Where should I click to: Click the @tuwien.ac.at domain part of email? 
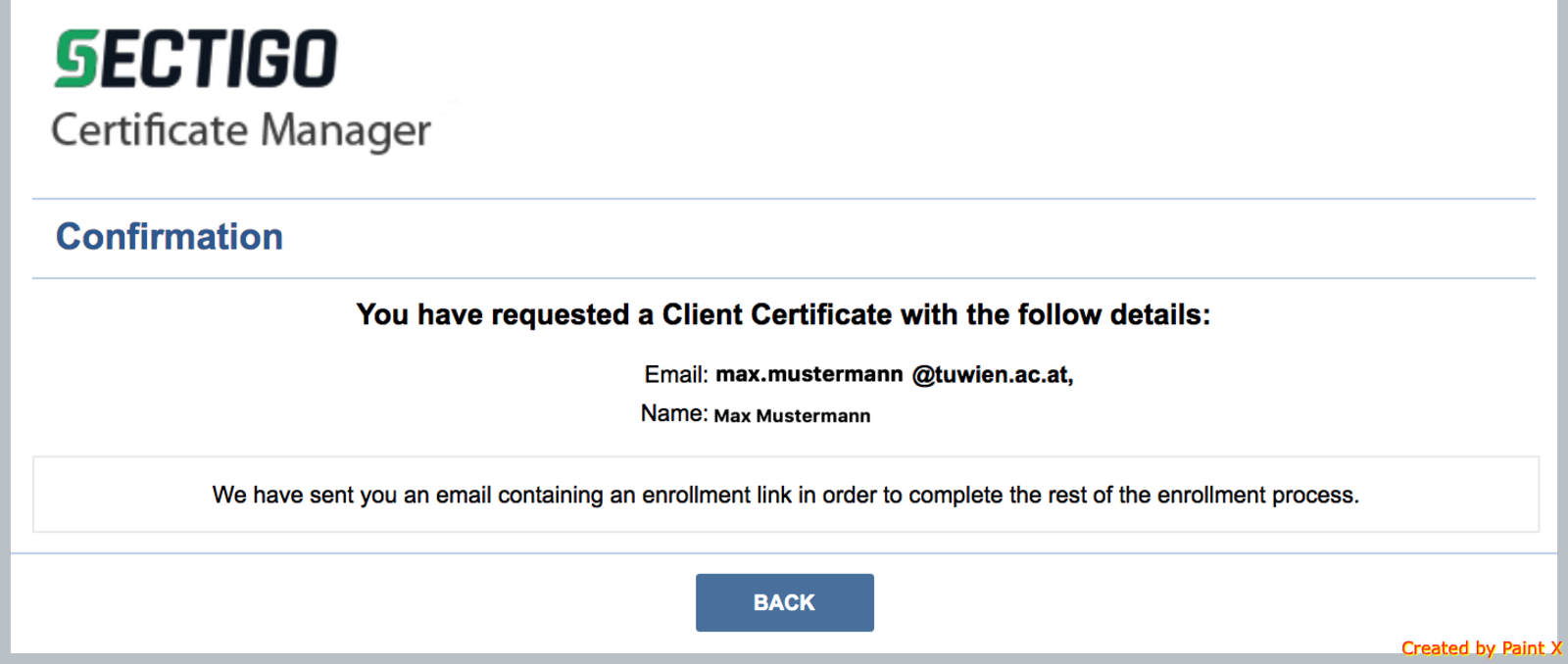pos(993,375)
